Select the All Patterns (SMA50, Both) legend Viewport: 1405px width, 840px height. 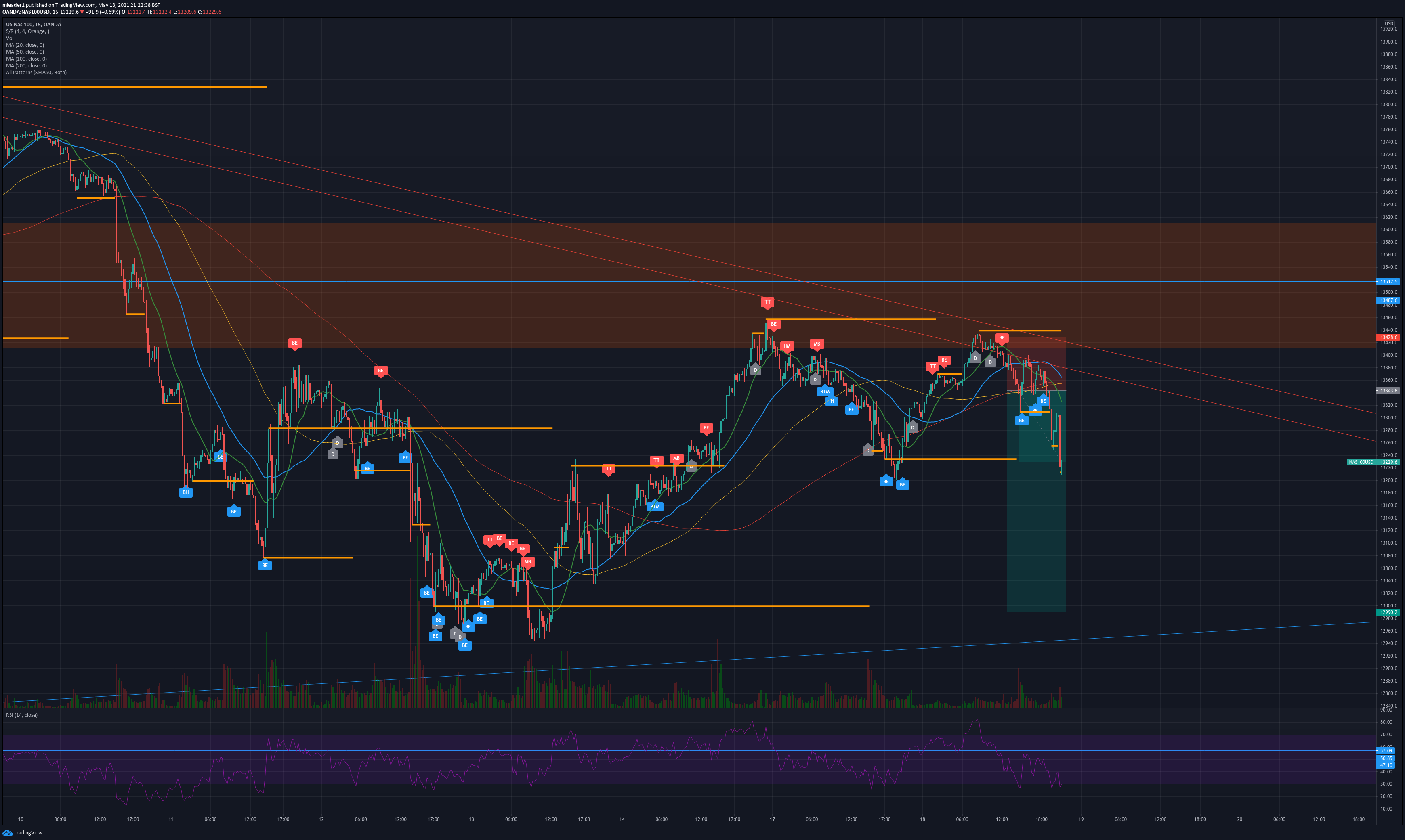click(x=36, y=72)
